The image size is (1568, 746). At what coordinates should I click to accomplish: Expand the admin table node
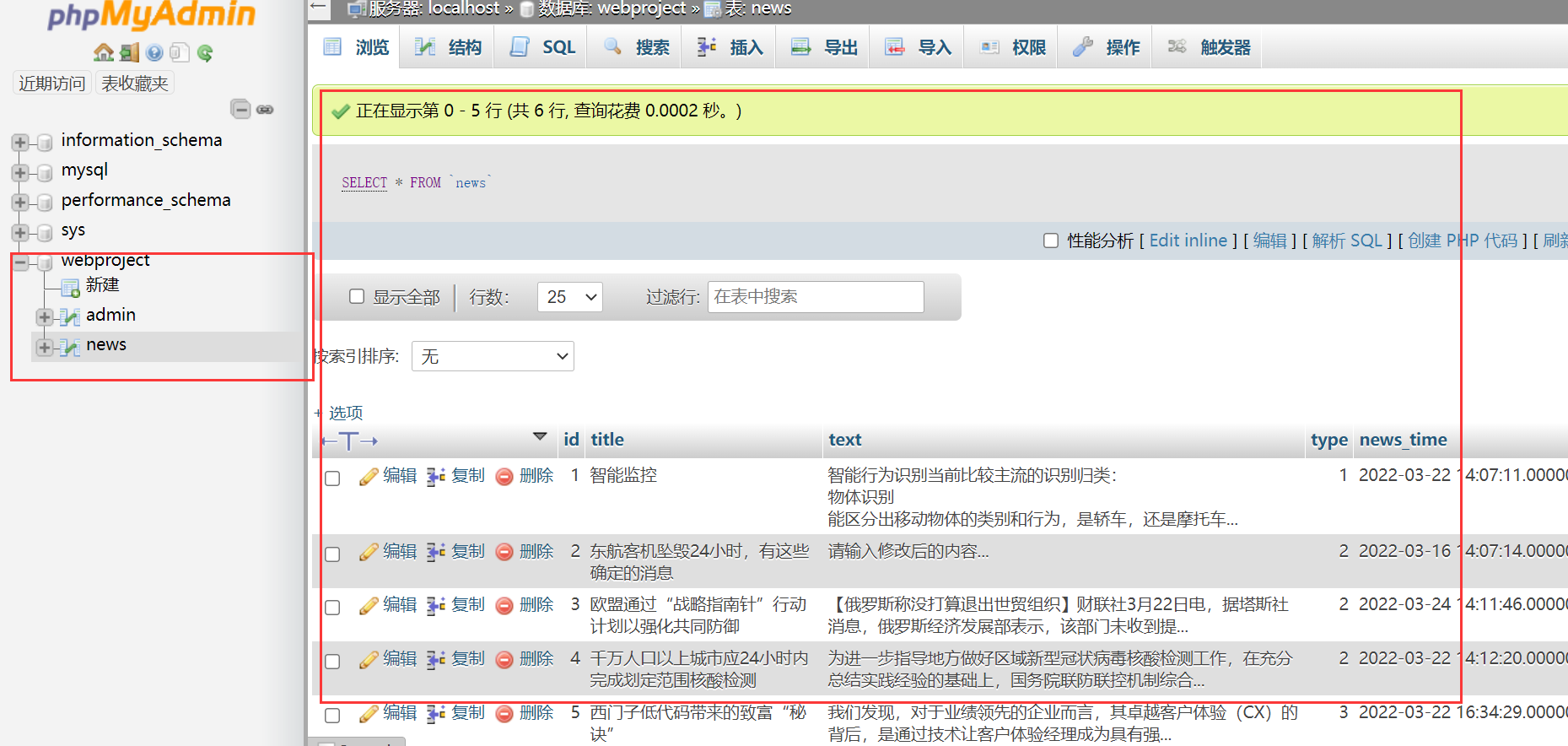(x=45, y=317)
